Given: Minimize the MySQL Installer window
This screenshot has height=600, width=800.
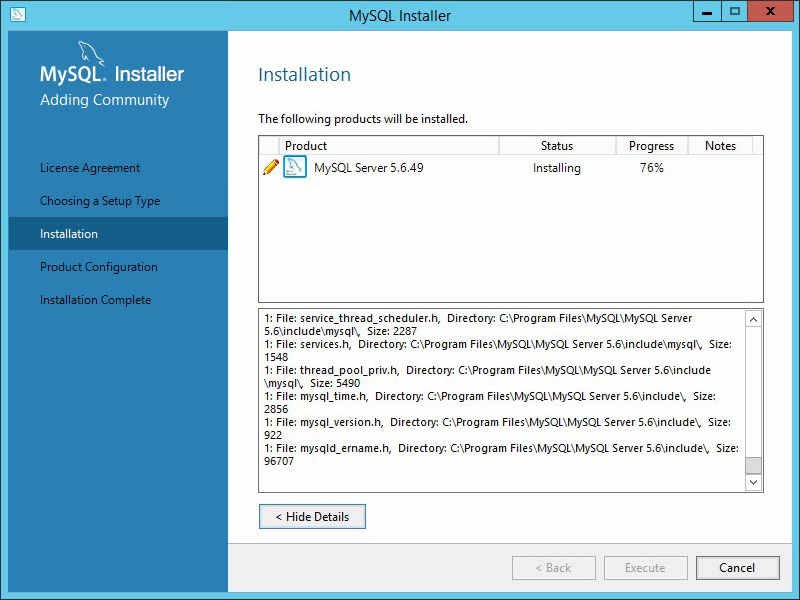Looking at the screenshot, I should [x=707, y=12].
